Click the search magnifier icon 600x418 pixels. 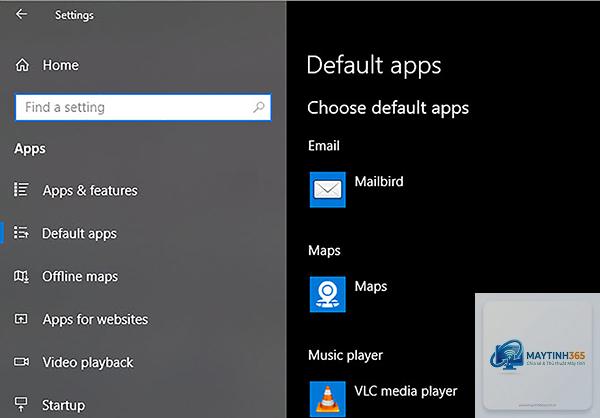pyautogui.click(x=259, y=107)
